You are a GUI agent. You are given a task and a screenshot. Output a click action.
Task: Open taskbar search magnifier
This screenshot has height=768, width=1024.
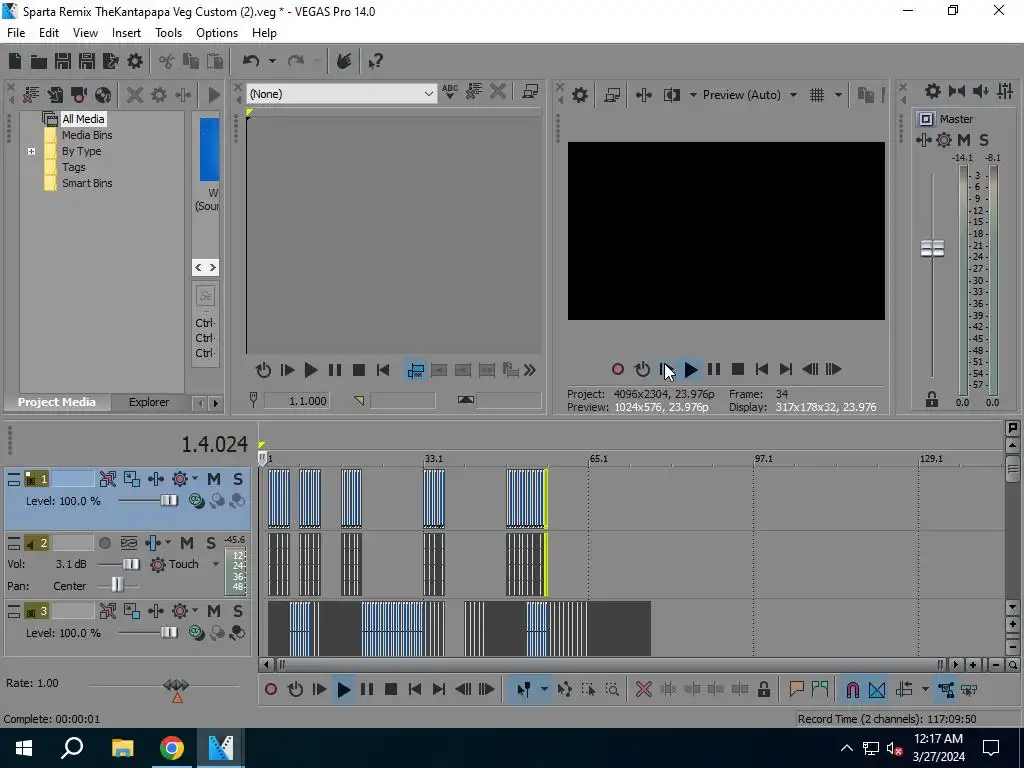72,748
